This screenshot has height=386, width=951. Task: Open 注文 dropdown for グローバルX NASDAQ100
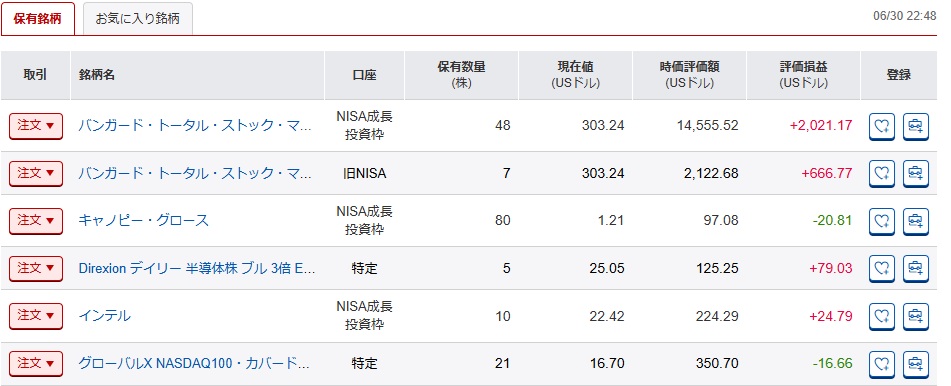tap(36, 364)
